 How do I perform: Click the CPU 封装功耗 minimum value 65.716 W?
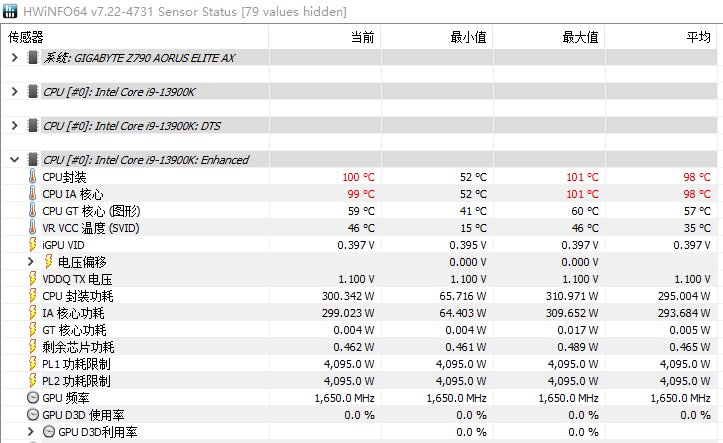pos(463,296)
